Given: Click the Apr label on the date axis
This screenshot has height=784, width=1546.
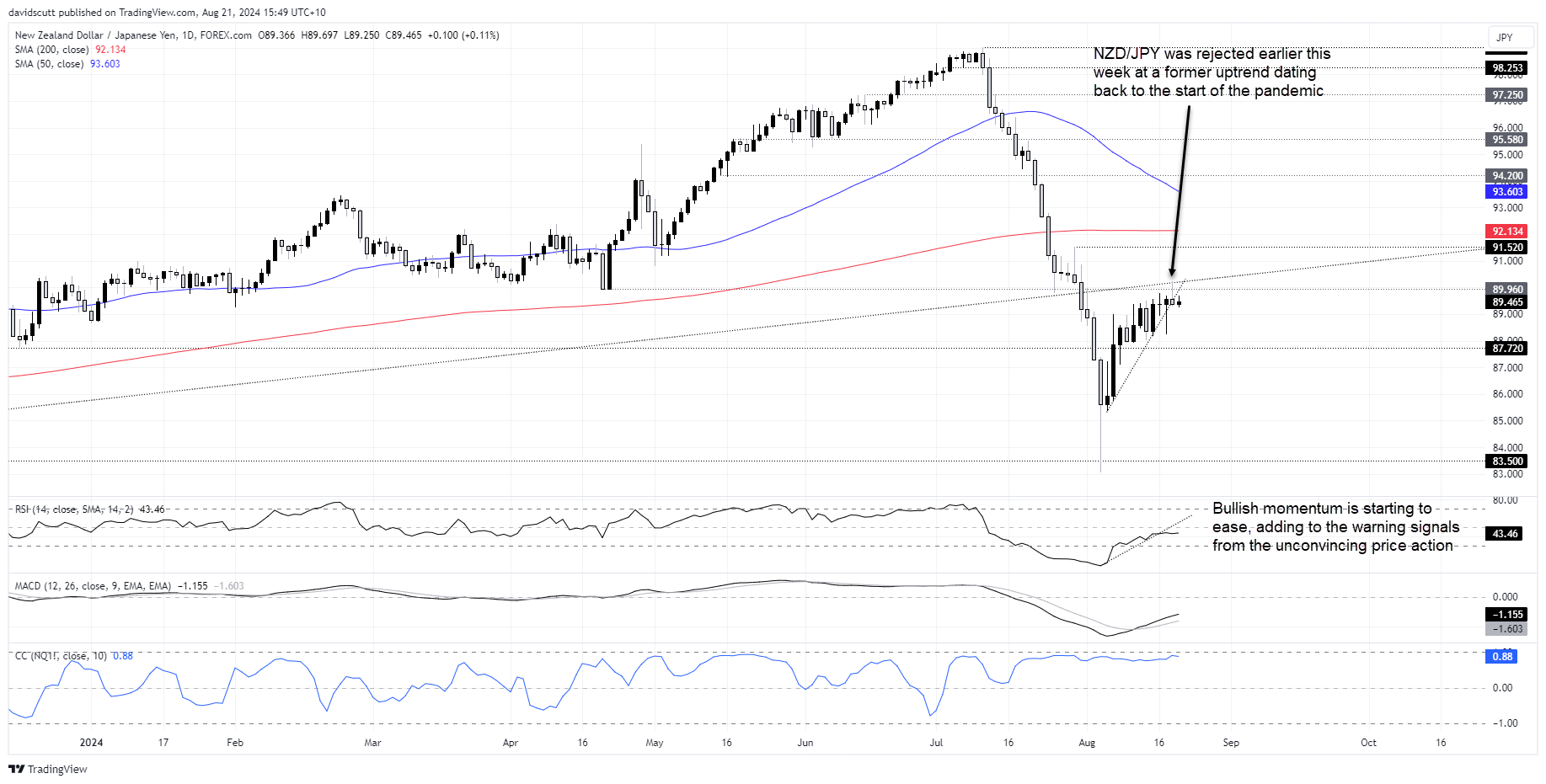Looking at the screenshot, I should [510, 743].
